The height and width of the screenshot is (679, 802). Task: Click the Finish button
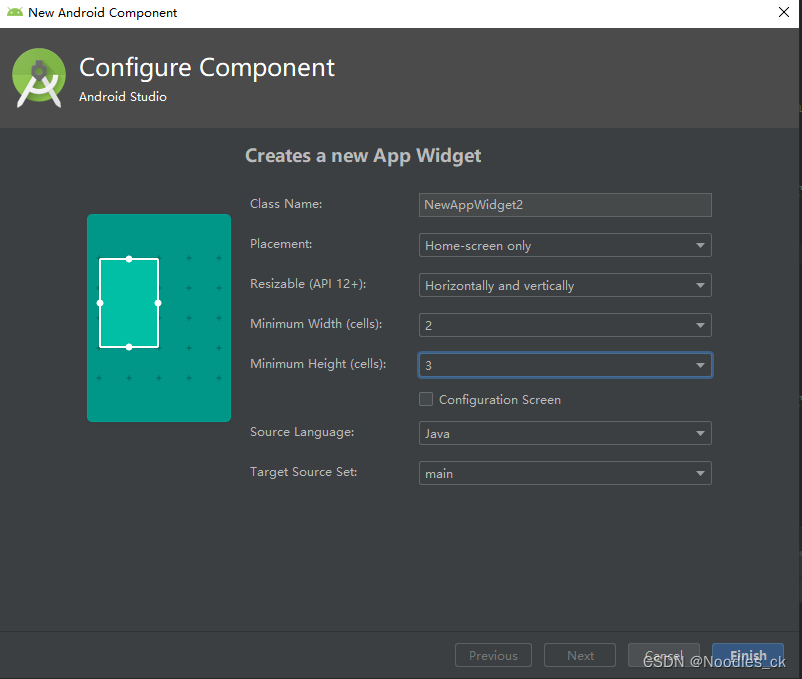(x=747, y=655)
